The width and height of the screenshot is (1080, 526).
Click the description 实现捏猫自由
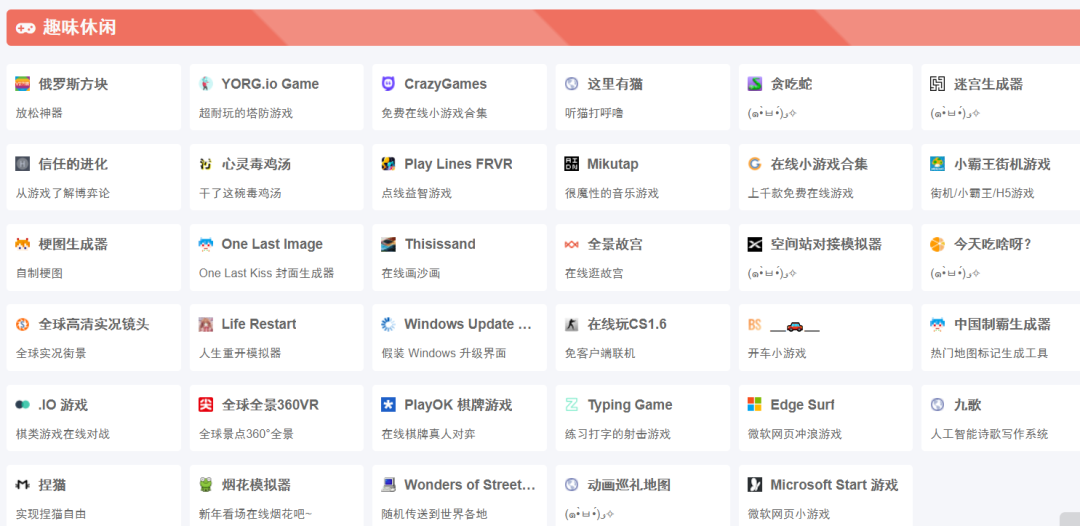click(51, 514)
